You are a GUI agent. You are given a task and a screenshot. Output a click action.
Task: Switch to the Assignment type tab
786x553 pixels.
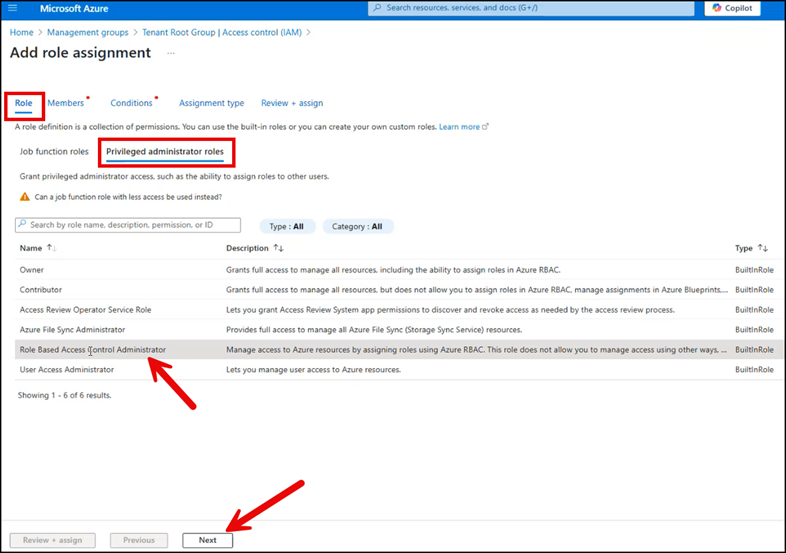point(212,103)
